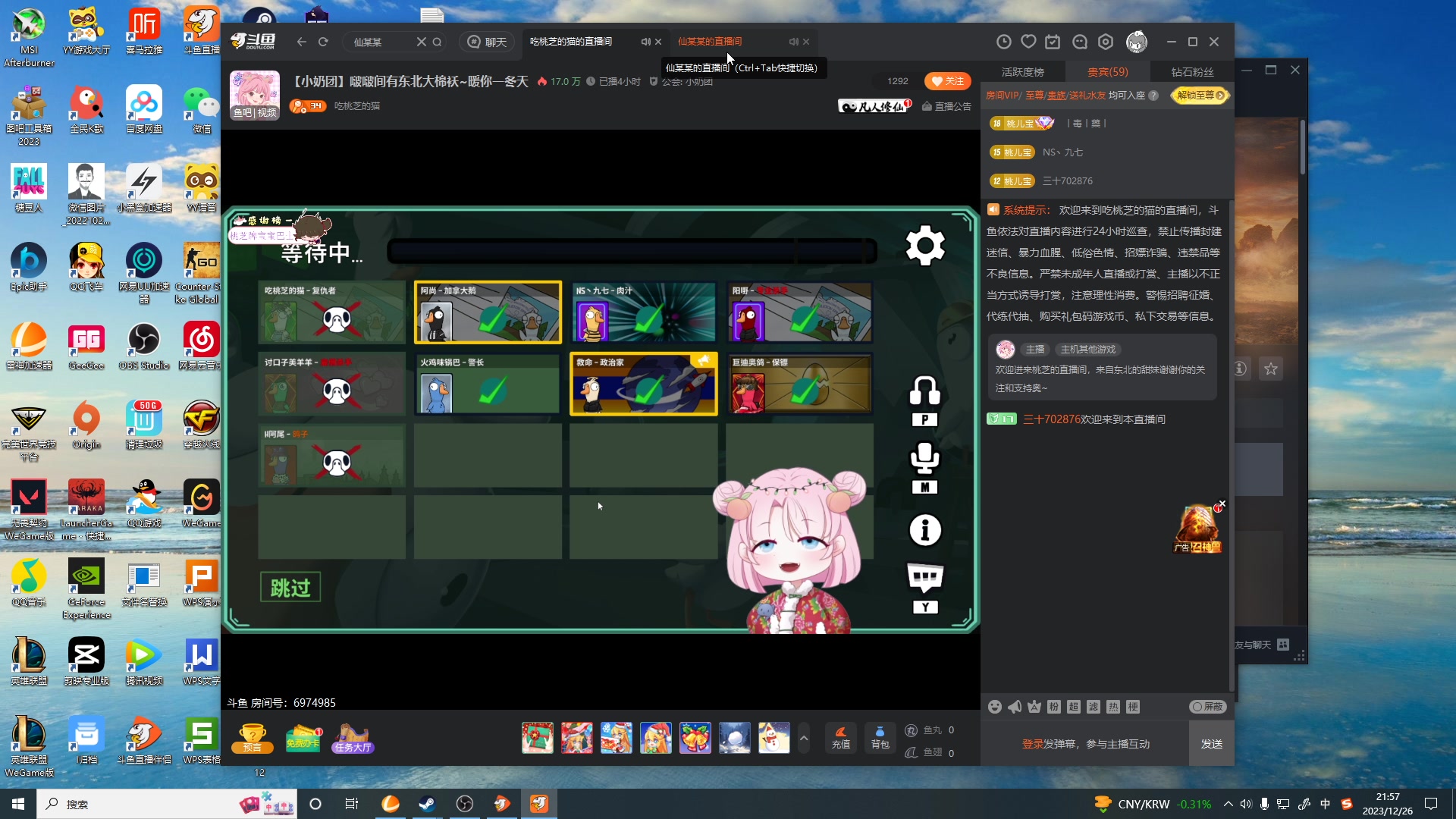
Task: Toggle the 热 hot chat toolbar icon
Action: pos(1113,707)
